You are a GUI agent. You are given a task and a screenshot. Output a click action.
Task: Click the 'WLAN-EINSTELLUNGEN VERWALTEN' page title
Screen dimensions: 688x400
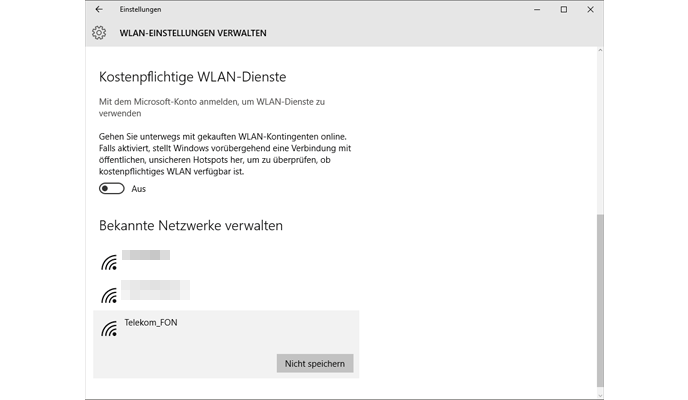coord(193,33)
